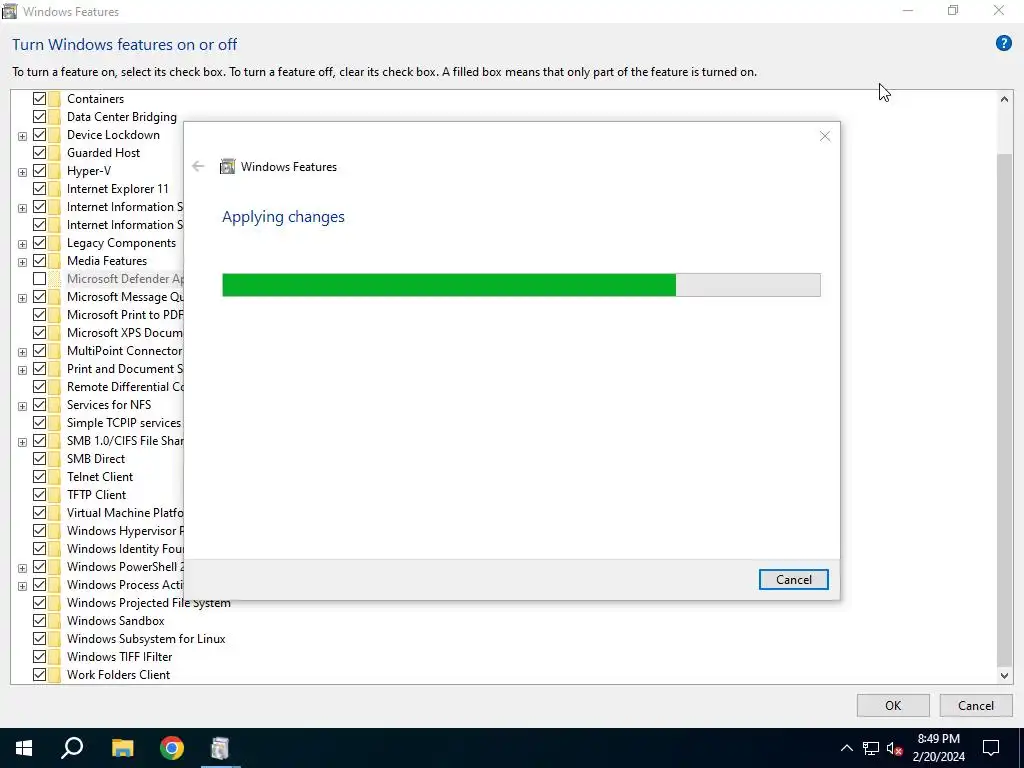Open the notification center icon
1024x768 pixels.
pyautogui.click(x=991, y=748)
